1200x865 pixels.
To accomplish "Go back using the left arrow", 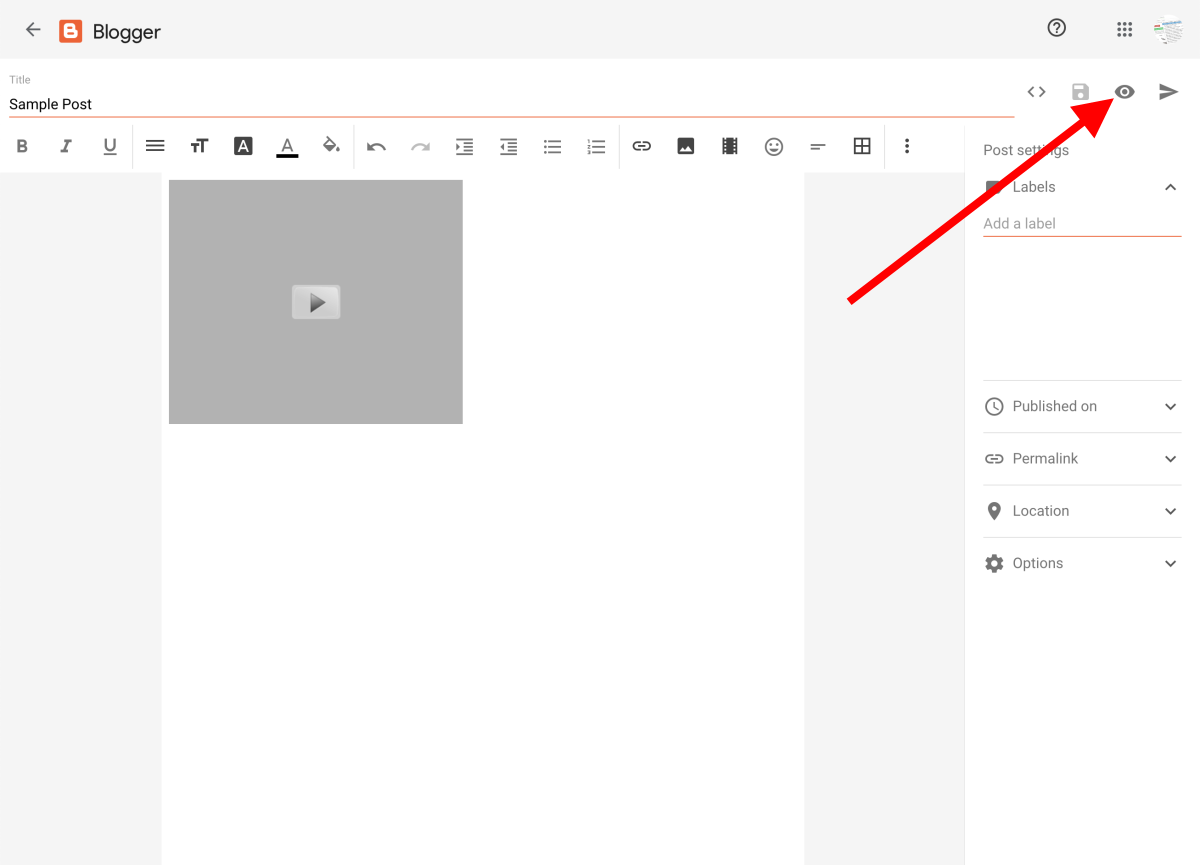I will 33,30.
